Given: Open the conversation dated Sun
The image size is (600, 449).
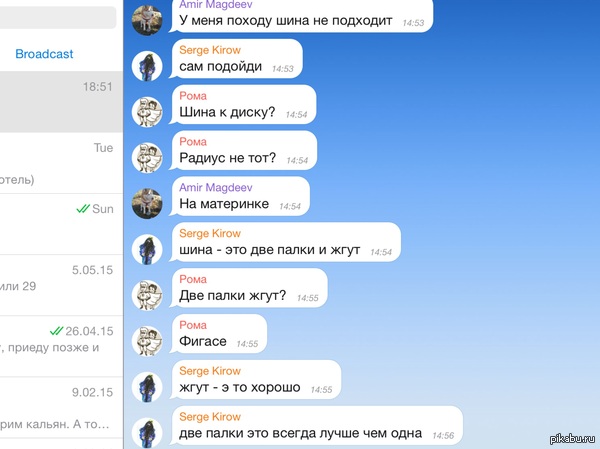Looking at the screenshot, I should pos(61,224).
